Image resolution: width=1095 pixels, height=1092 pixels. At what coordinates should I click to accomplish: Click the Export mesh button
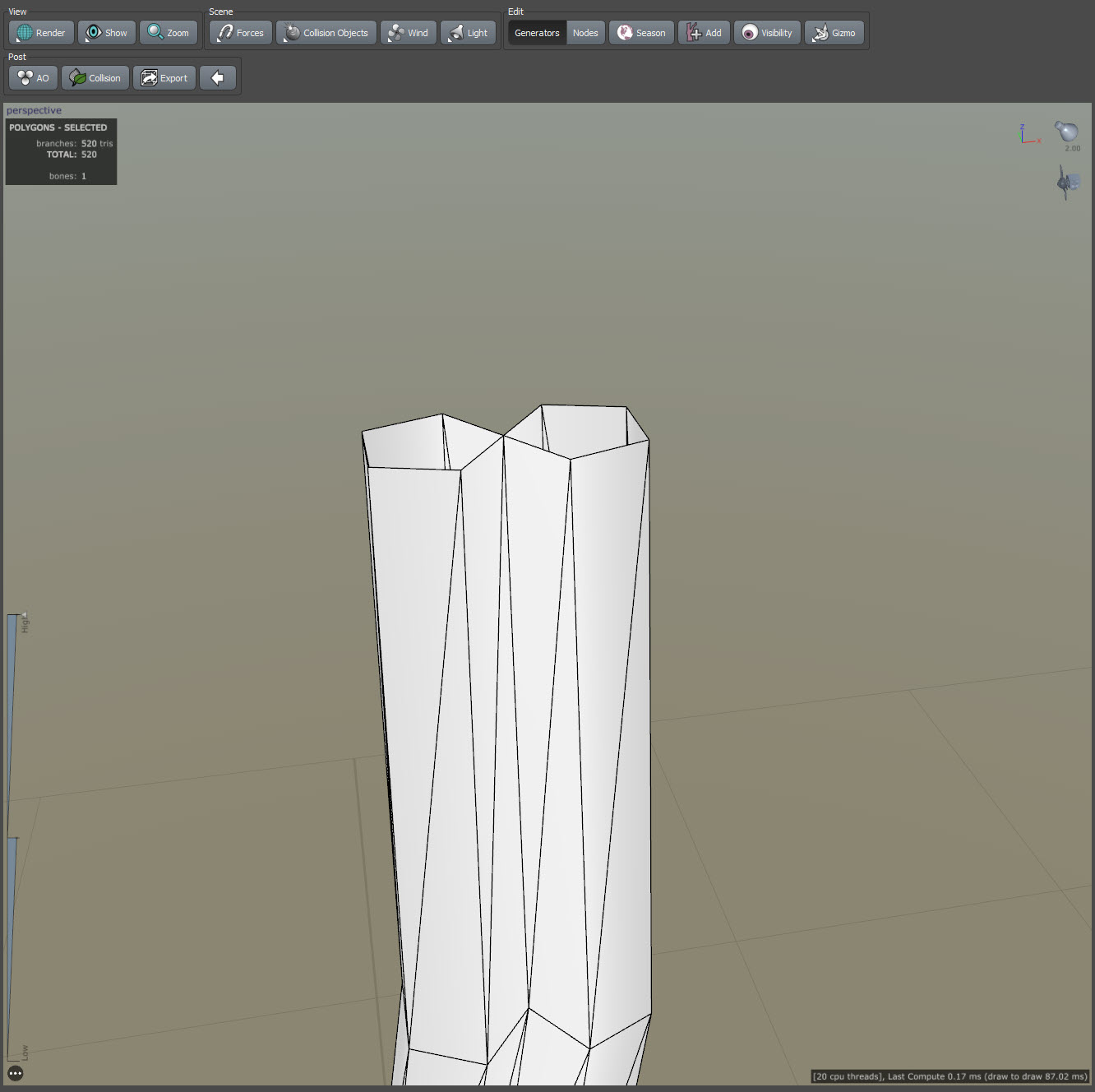[164, 78]
